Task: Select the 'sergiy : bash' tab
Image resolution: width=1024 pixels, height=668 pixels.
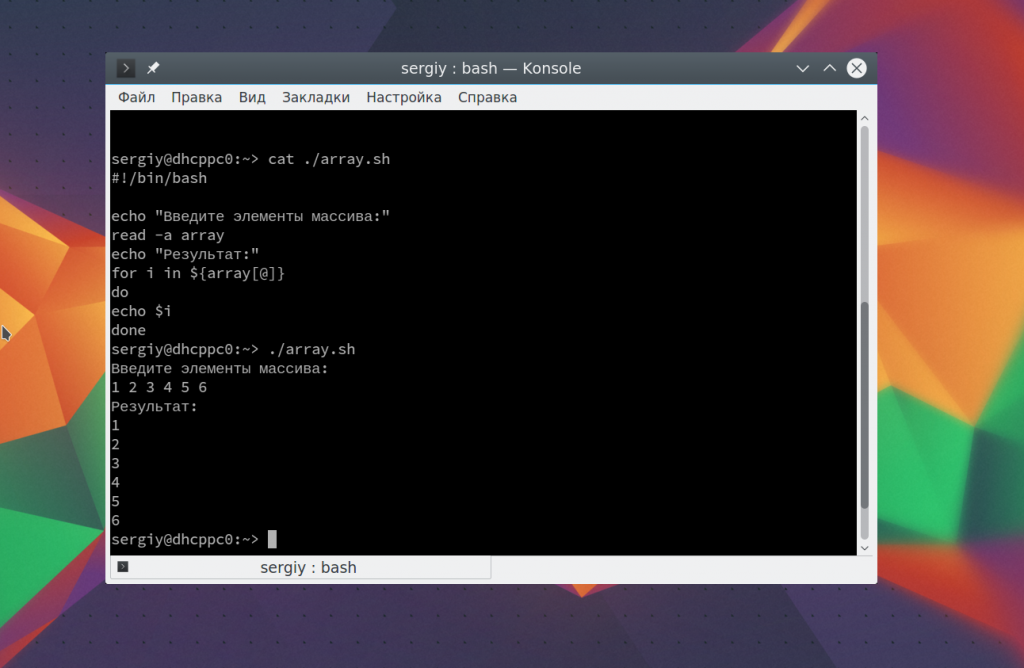Action: click(x=308, y=568)
